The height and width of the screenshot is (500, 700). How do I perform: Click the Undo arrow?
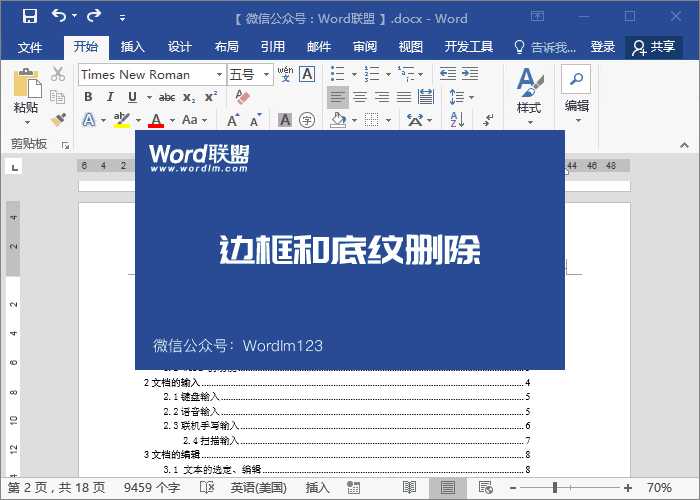coord(59,17)
